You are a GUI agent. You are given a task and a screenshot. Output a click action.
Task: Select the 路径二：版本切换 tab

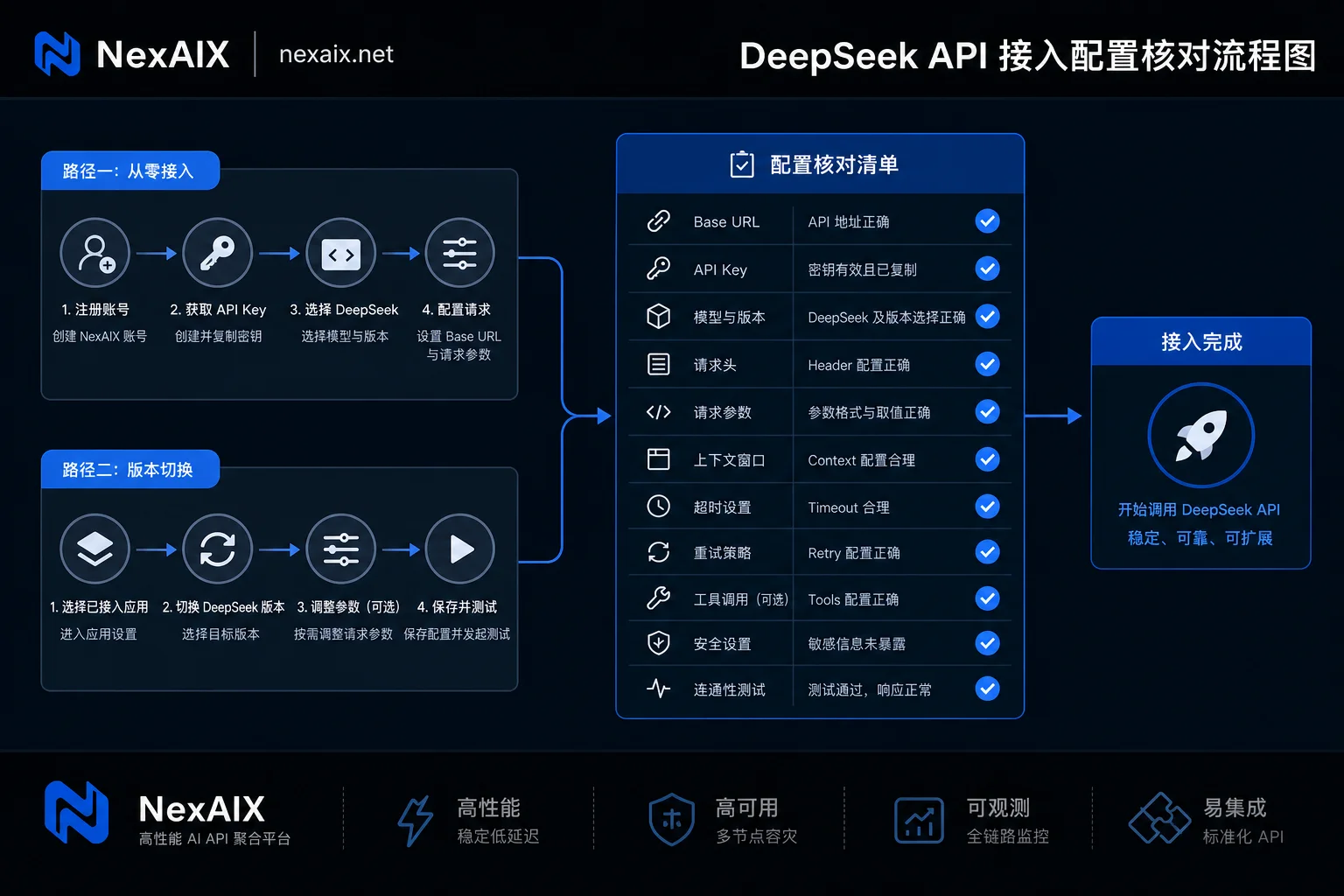pos(129,469)
